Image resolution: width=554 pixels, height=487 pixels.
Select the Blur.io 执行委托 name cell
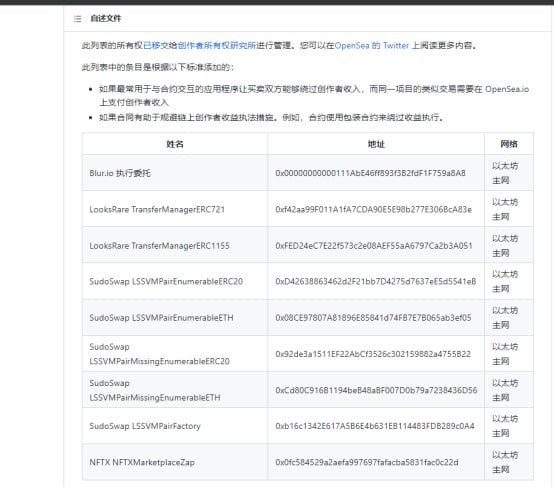(175, 173)
